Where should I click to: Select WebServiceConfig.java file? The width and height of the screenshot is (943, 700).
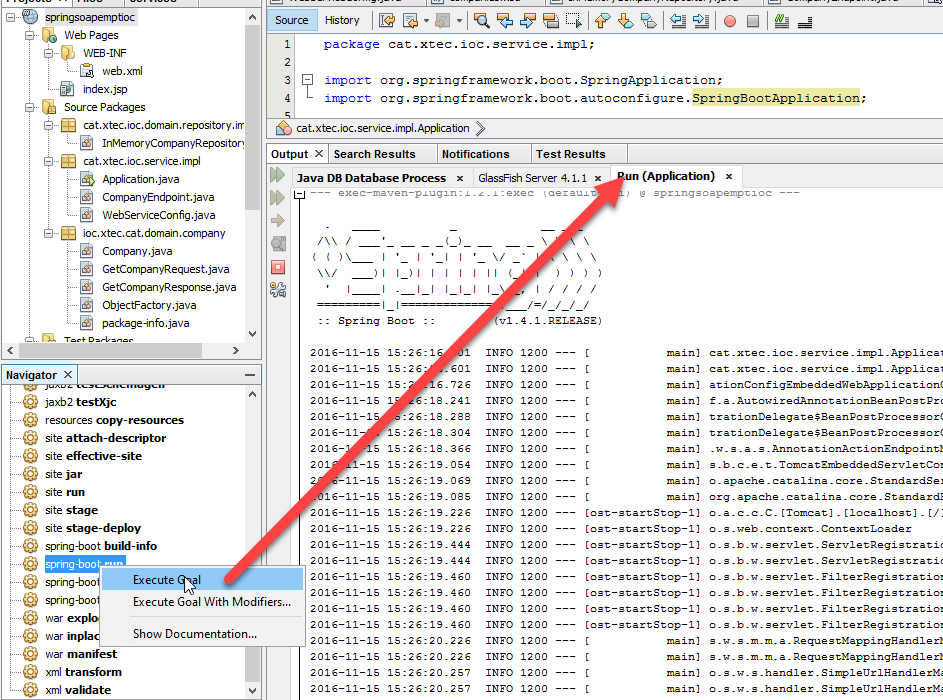[159, 215]
